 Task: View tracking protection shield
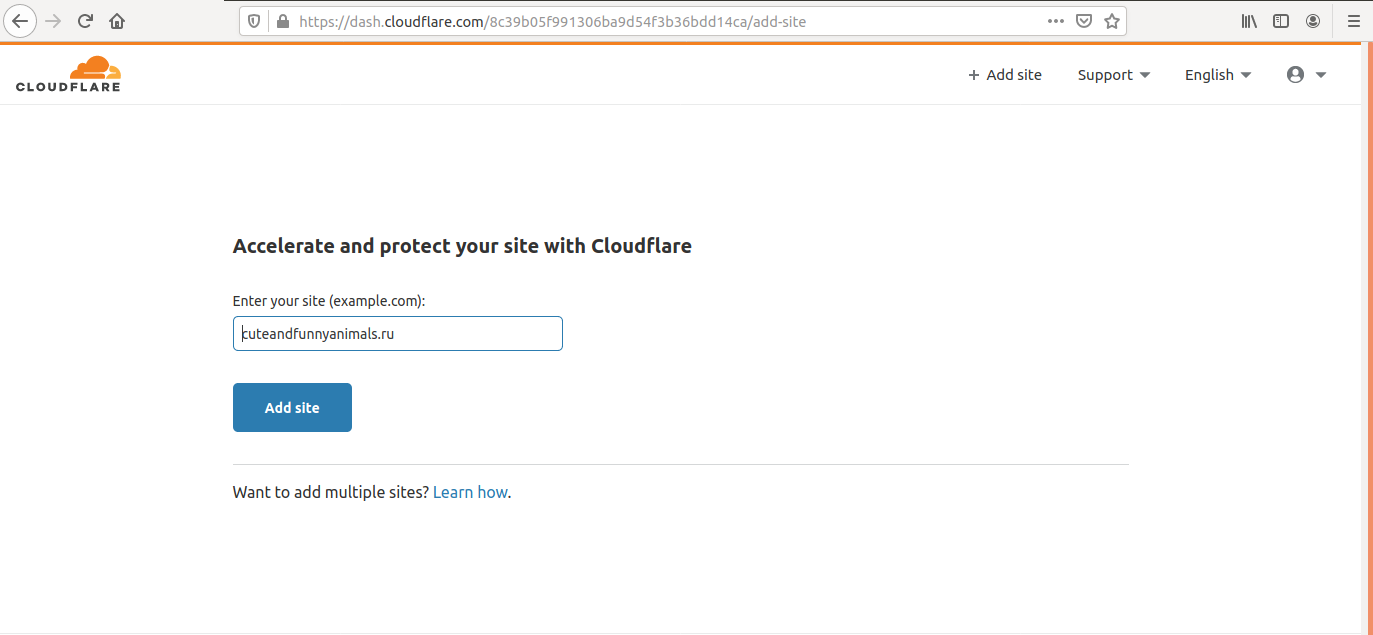click(x=254, y=21)
